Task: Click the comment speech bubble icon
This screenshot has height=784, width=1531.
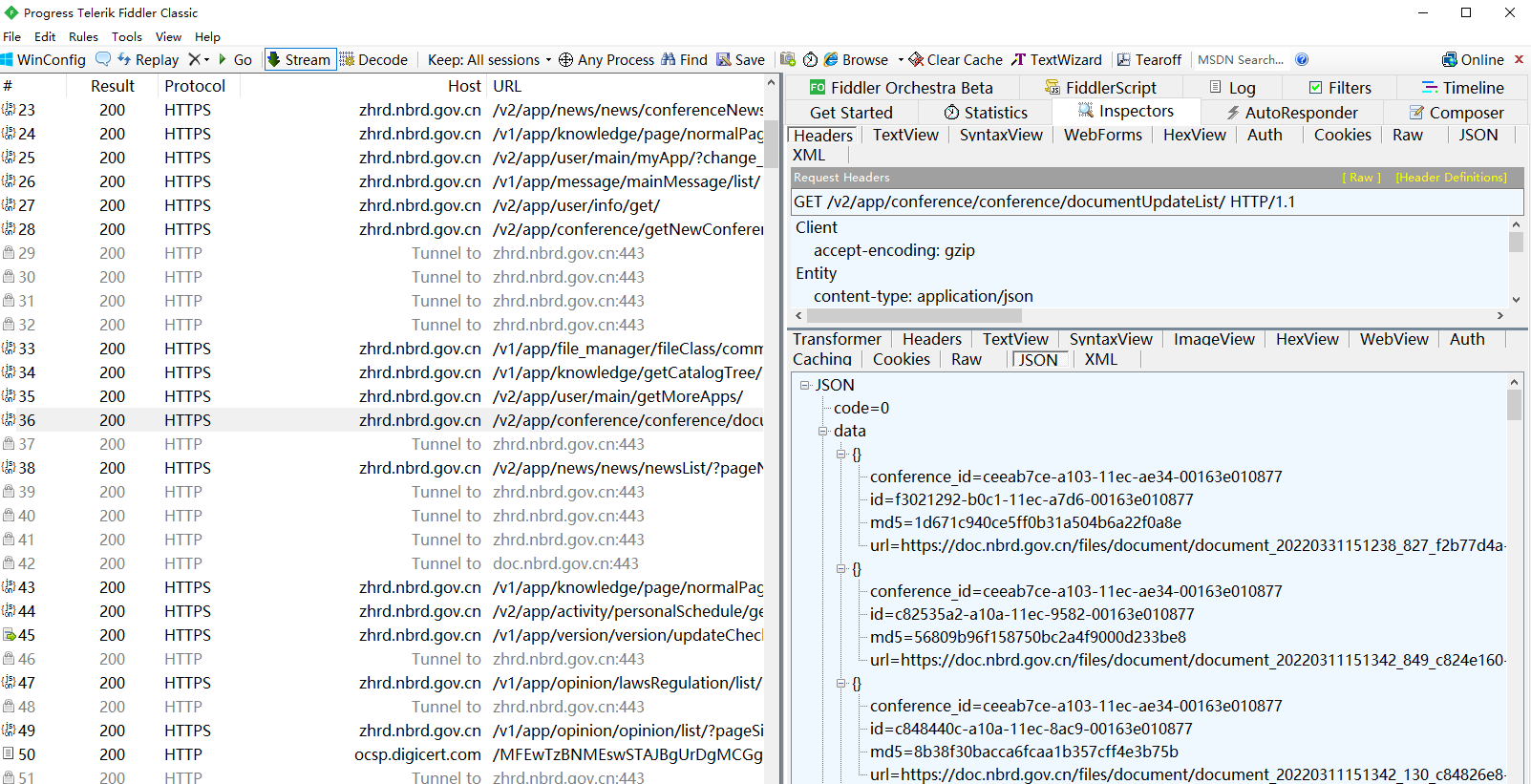Action: click(103, 59)
